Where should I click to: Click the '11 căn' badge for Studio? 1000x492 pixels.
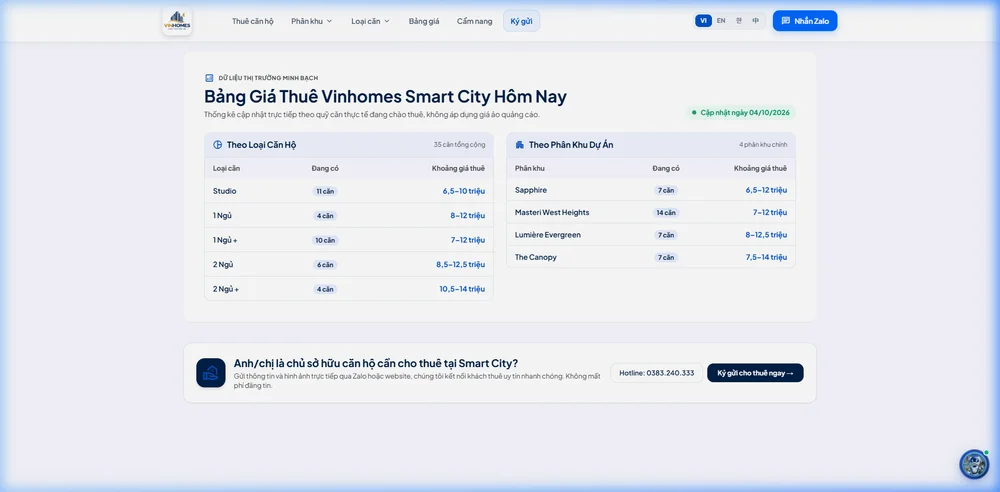click(325, 191)
